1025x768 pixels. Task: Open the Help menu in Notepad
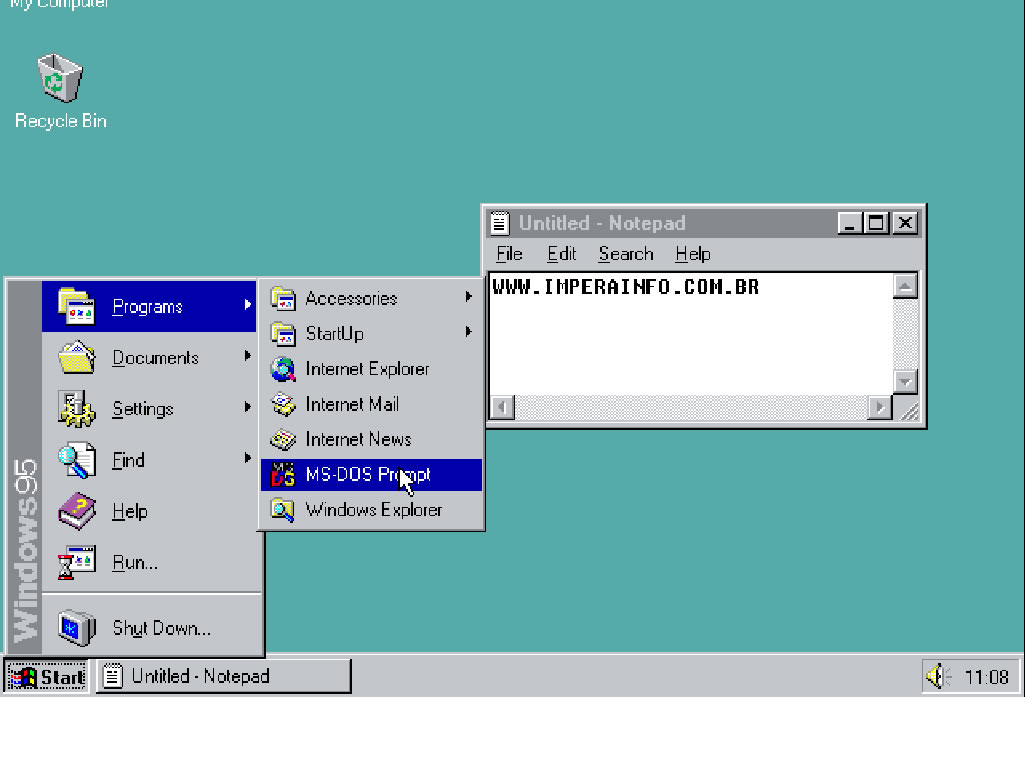693,254
